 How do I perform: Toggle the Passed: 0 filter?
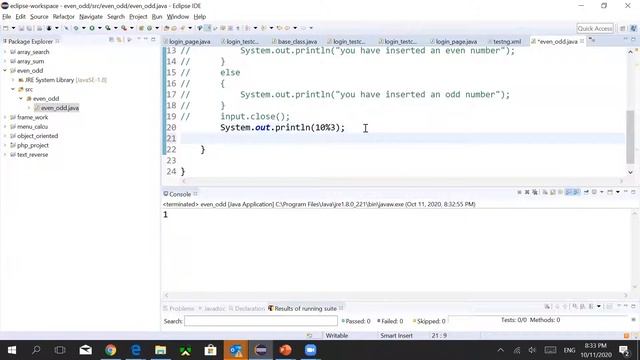356,321
